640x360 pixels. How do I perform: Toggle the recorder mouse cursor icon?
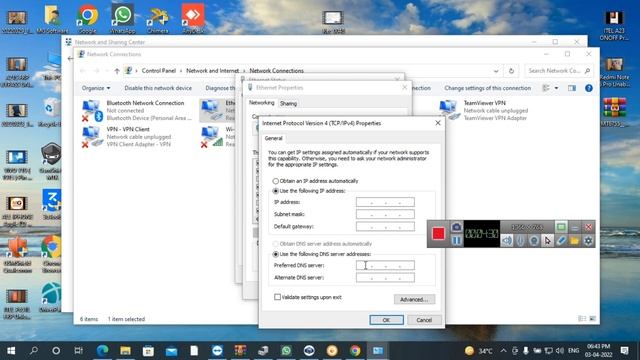pos(547,241)
